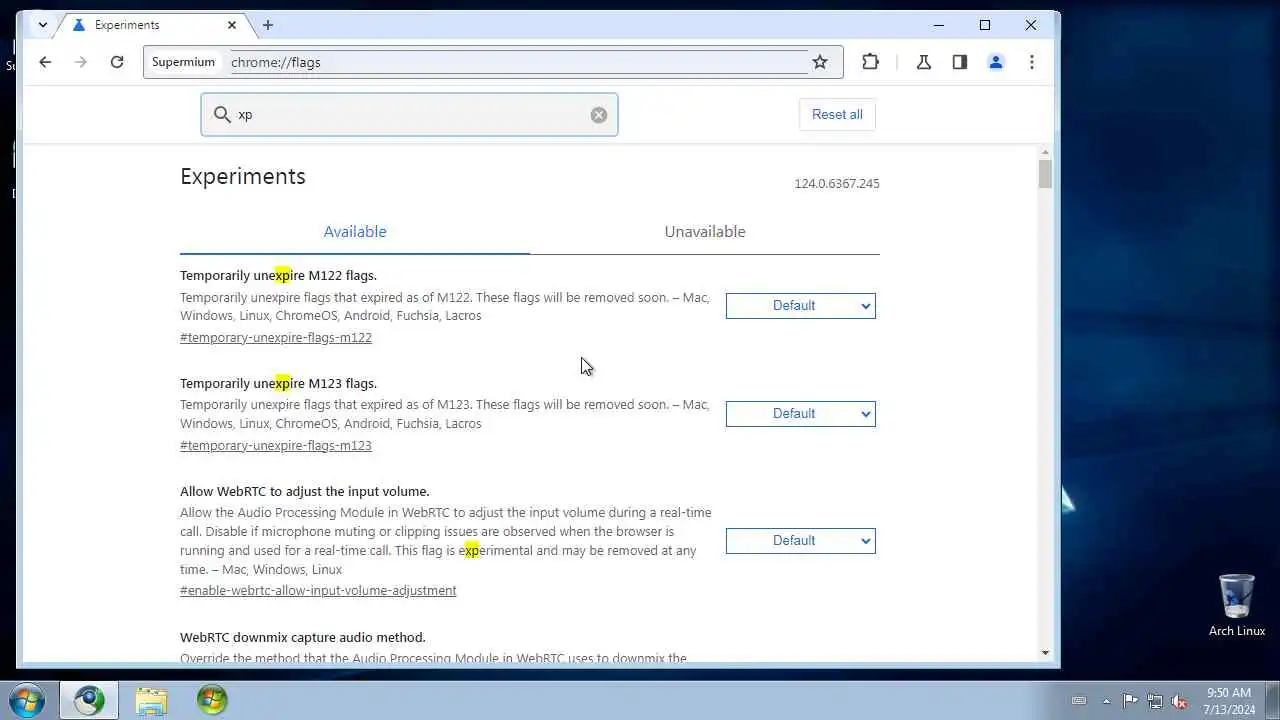Add a new tab with plus button
This screenshot has width=1280, height=720.
pyautogui.click(x=267, y=25)
